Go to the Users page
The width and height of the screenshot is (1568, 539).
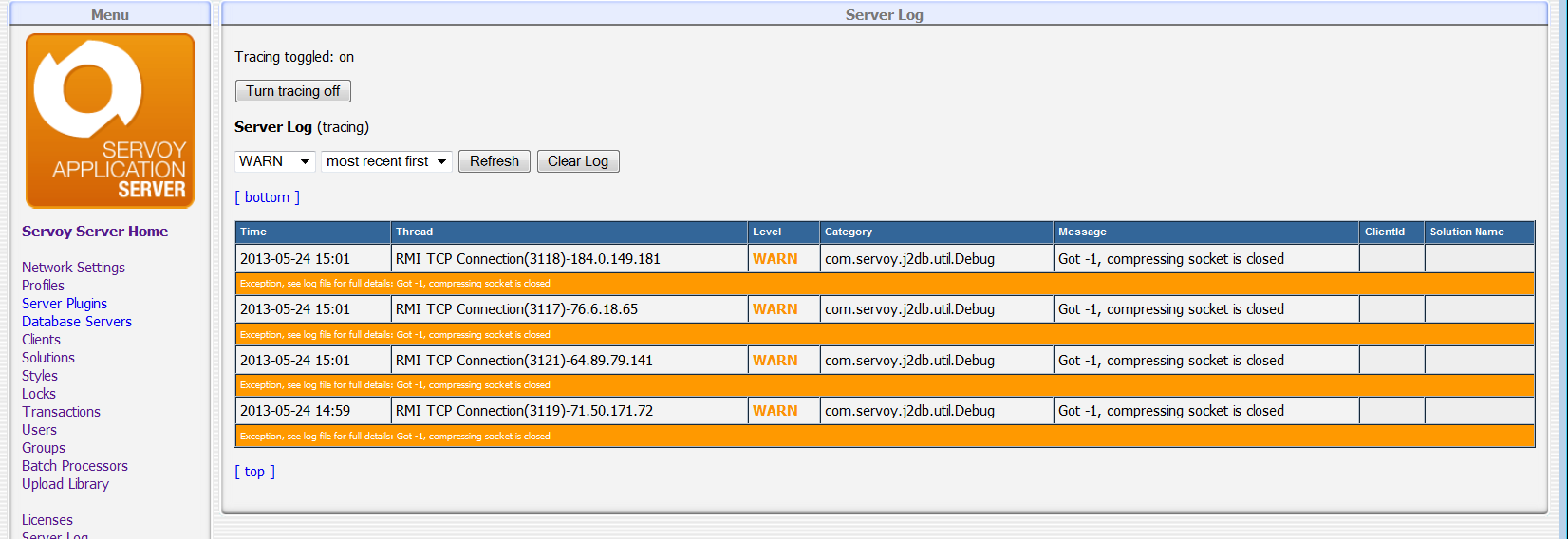(x=39, y=430)
